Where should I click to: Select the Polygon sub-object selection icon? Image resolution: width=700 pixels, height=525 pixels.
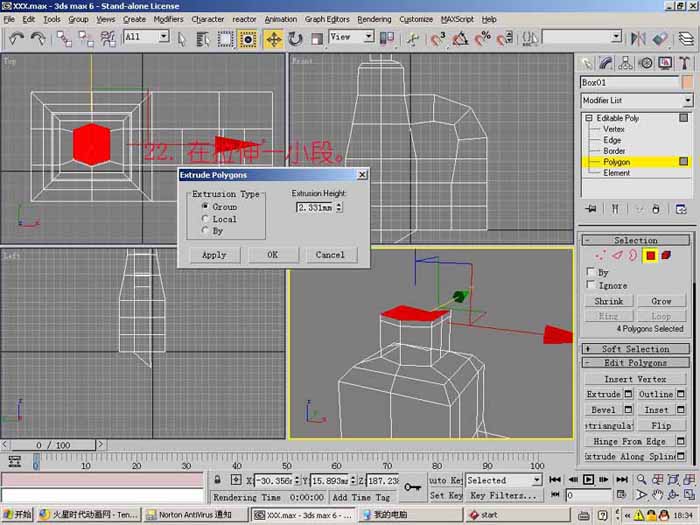[650, 255]
